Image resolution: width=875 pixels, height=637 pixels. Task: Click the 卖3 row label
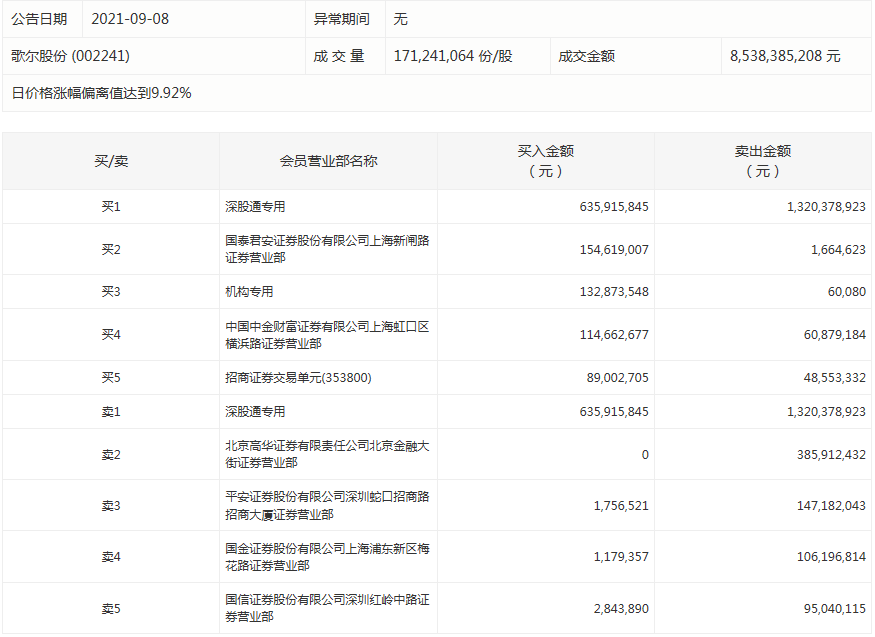pos(111,506)
